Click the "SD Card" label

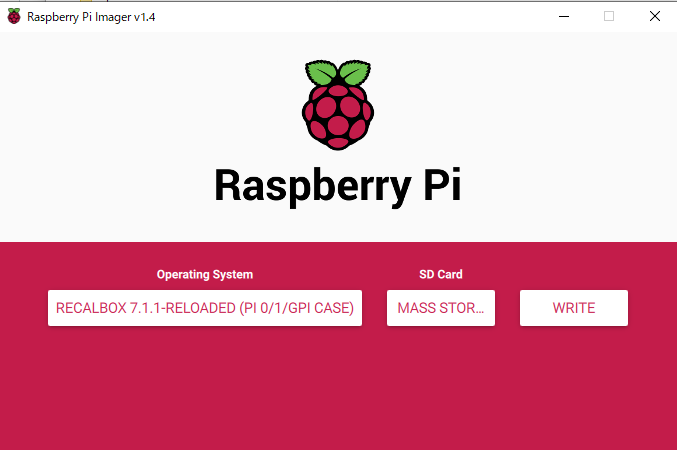point(441,274)
